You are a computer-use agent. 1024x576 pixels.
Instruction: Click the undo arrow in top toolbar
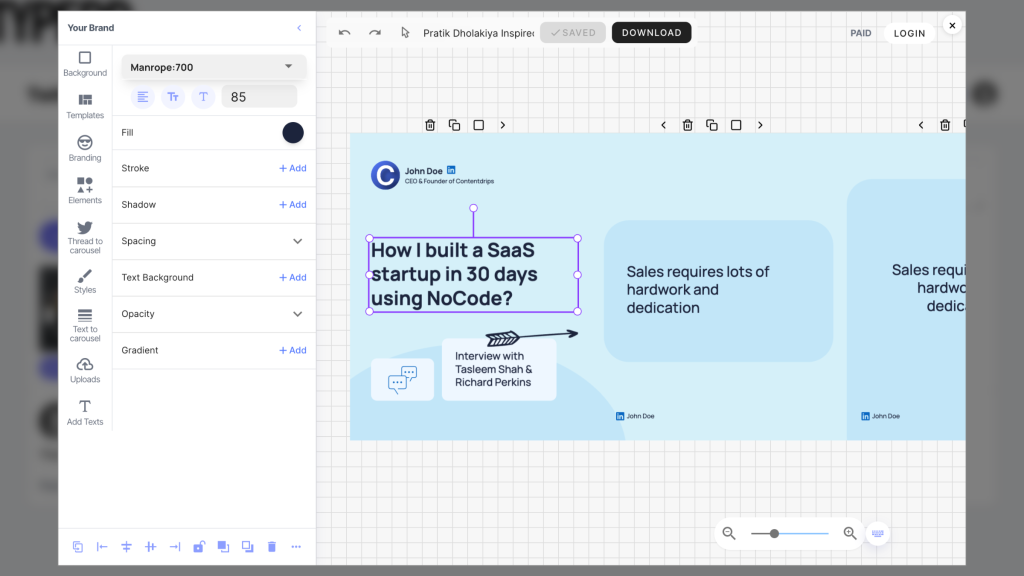click(345, 33)
